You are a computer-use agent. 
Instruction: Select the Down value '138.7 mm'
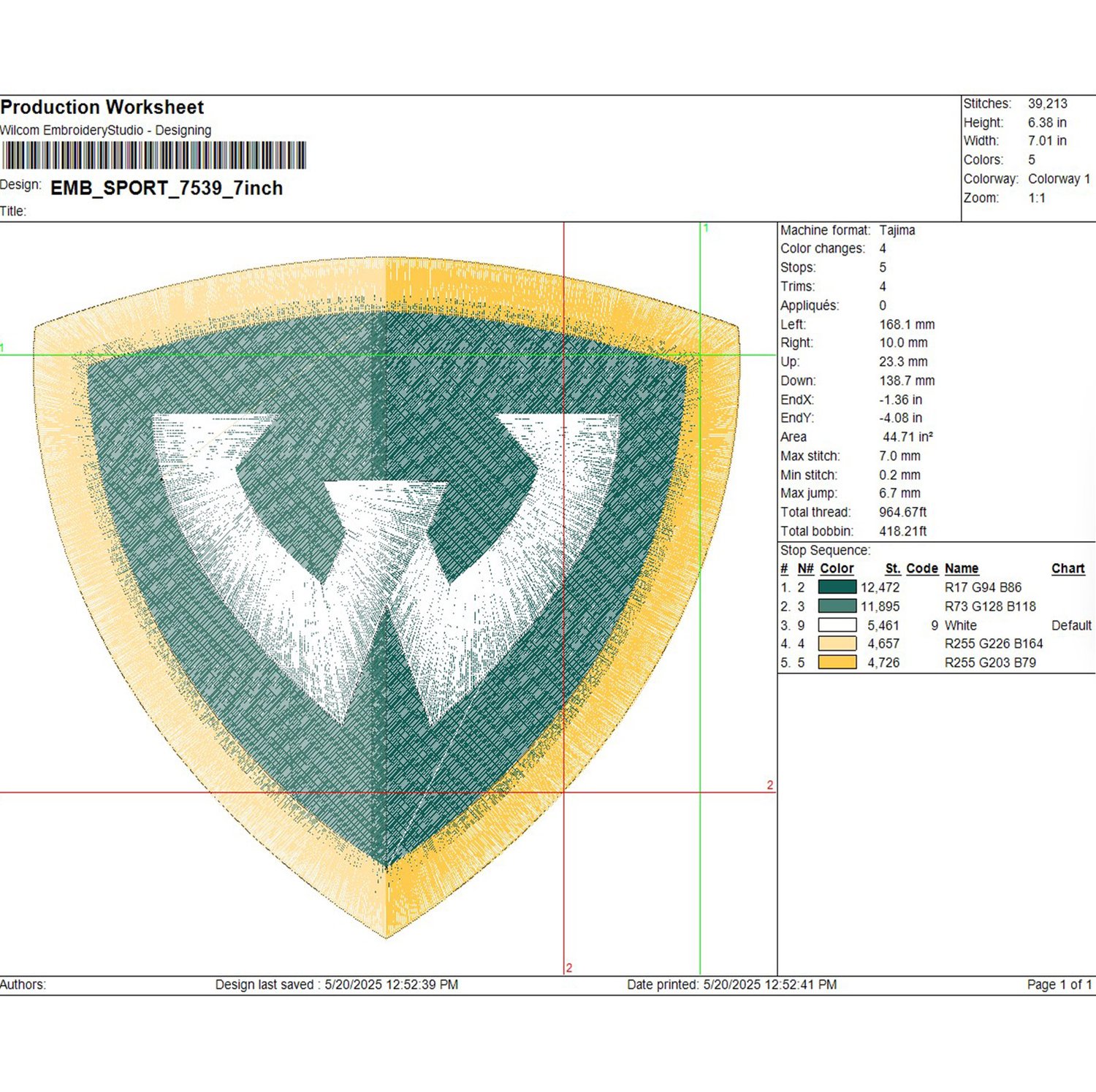click(907, 381)
